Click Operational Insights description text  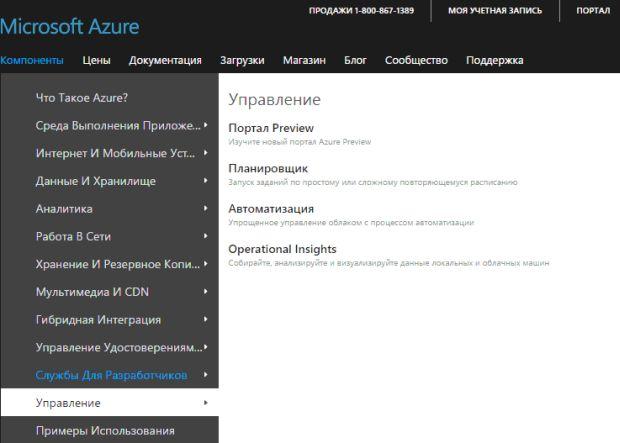click(x=388, y=263)
